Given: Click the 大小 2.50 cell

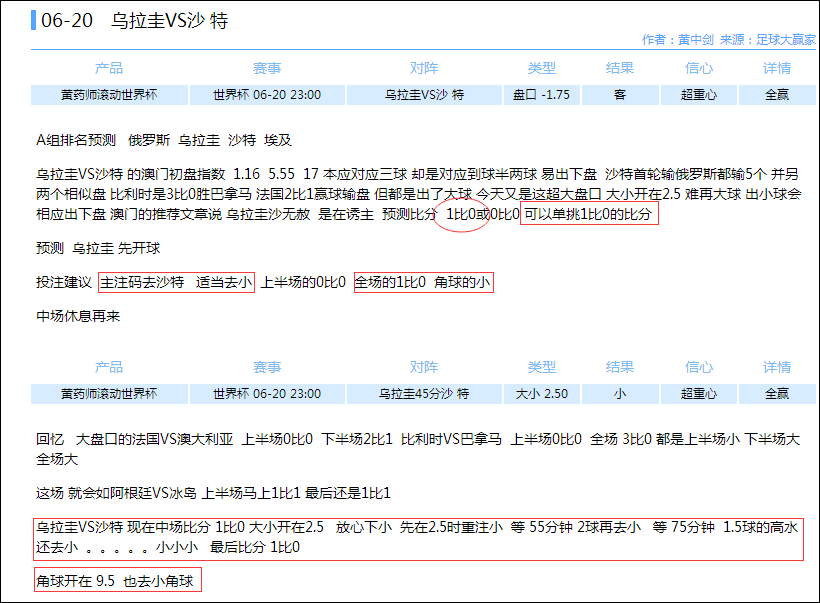Looking at the screenshot, I should tap(541, 394).
